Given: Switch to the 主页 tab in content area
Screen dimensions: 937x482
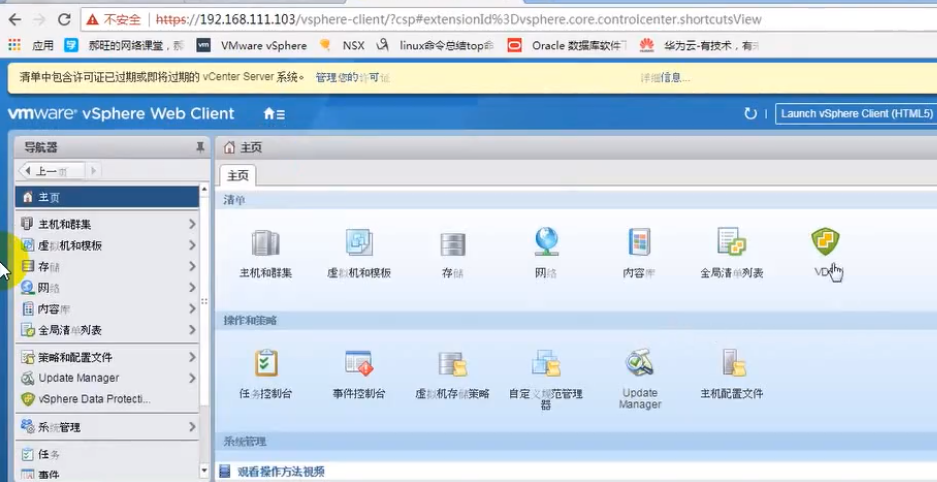Looking at the screenshot, I should [238, 176].
